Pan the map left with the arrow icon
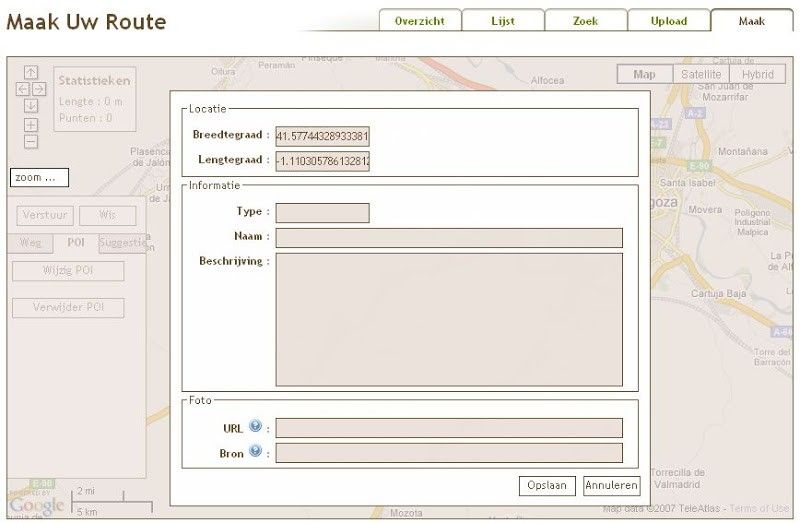 click(x=22, y=89)
